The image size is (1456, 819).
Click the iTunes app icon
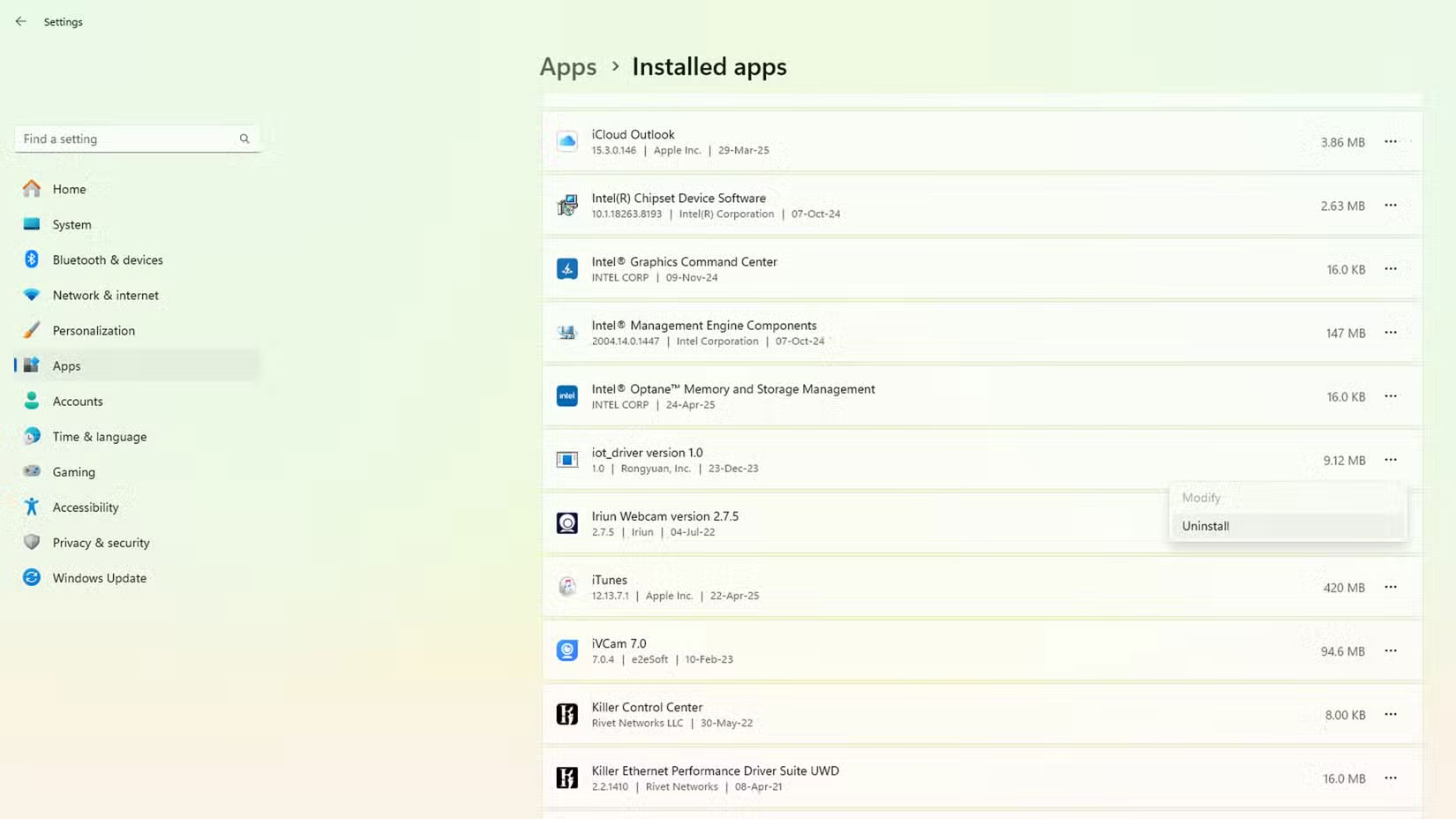click(567, 587)
